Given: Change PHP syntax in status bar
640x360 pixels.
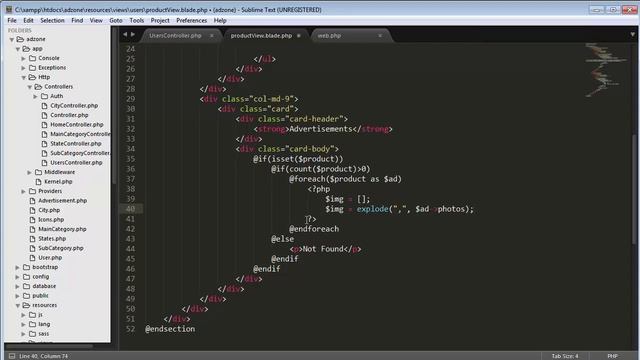Looking at the screenshot, I should [612, 356].
